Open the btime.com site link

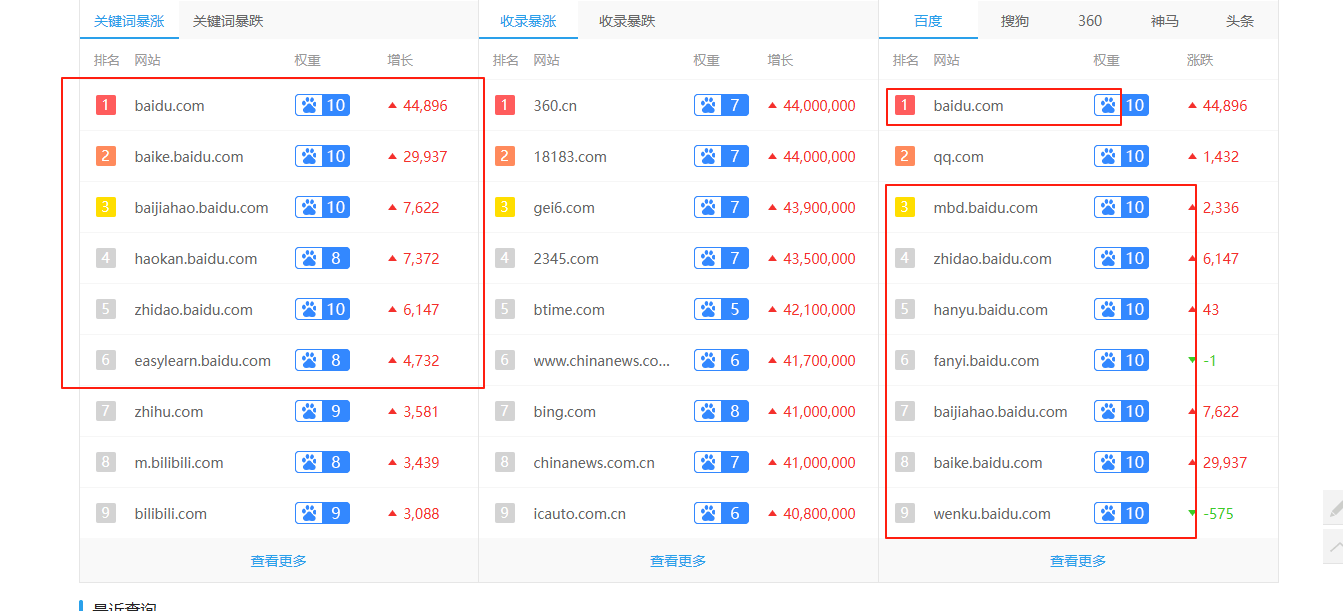569,309
